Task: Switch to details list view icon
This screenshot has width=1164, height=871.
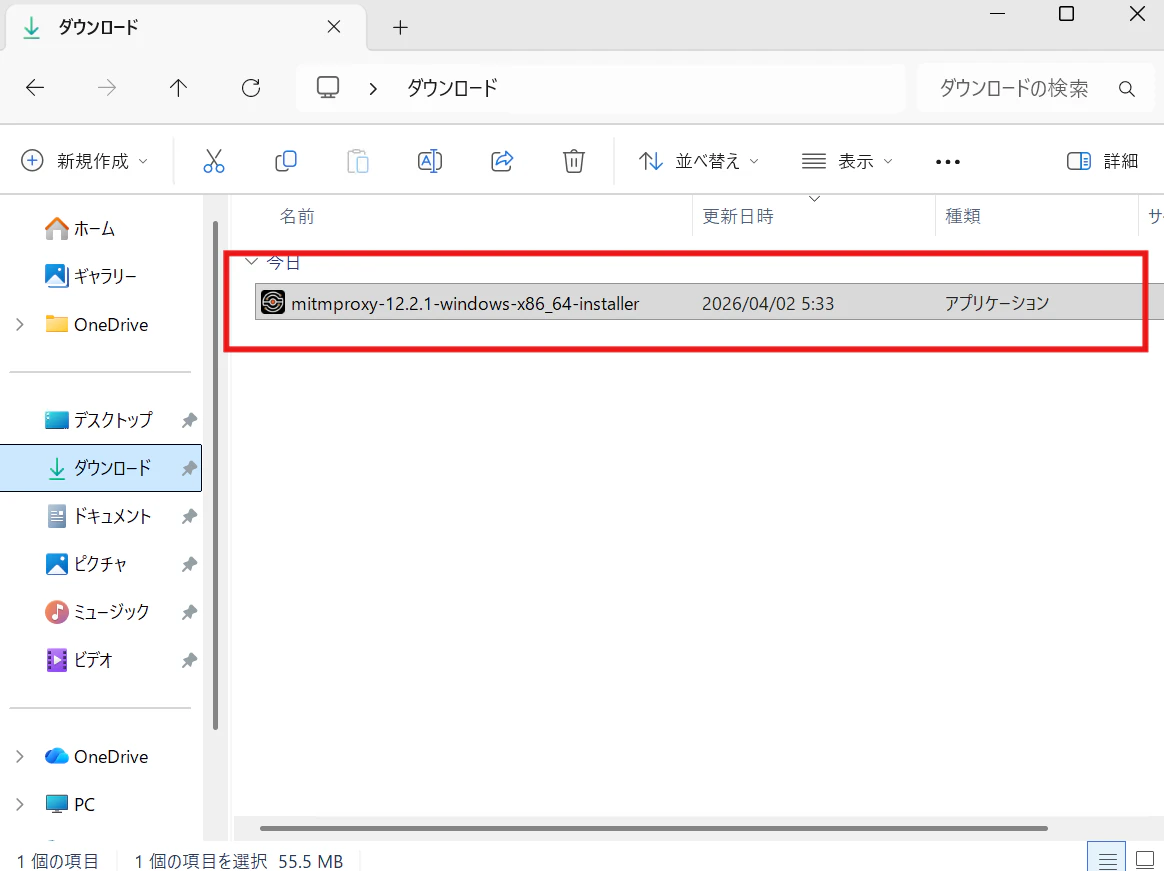Action: tap(1107, 860)
